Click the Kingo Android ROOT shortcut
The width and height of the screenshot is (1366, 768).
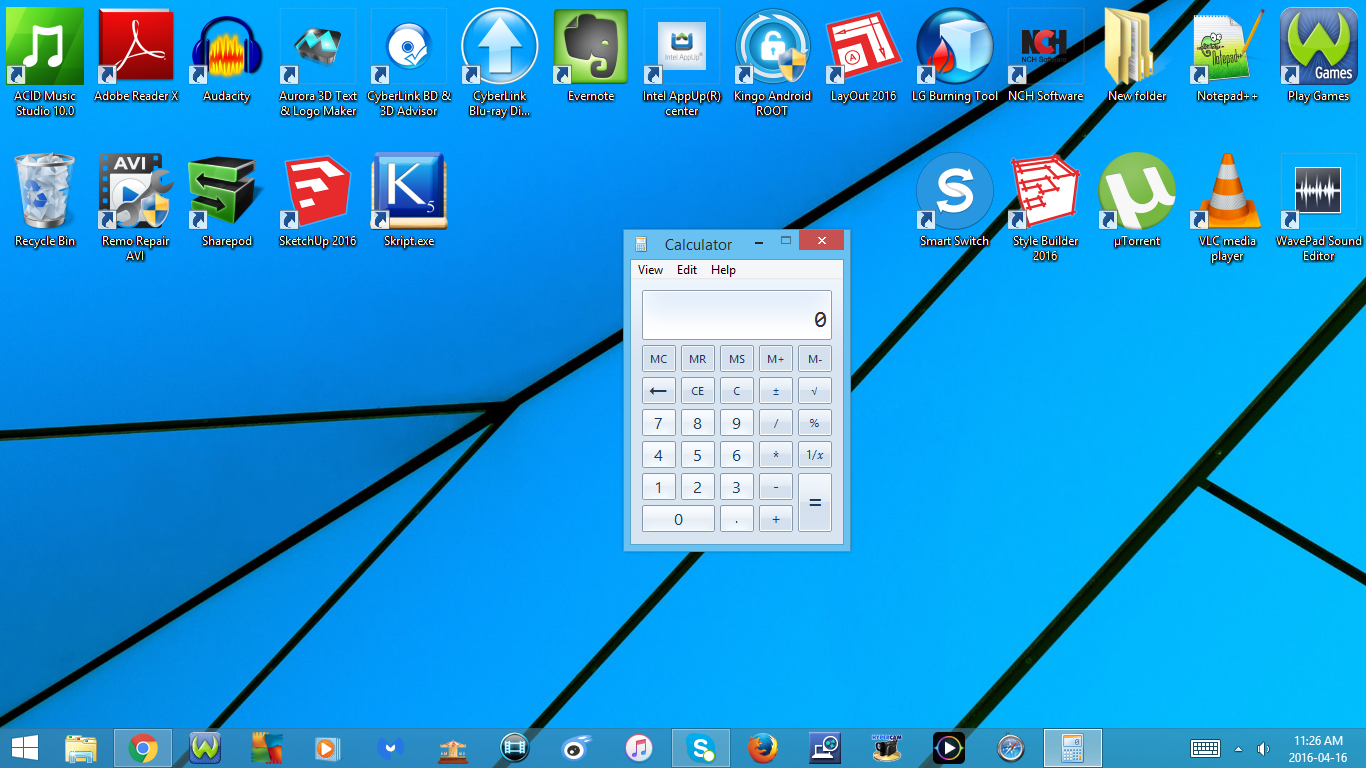coord(773,47)
